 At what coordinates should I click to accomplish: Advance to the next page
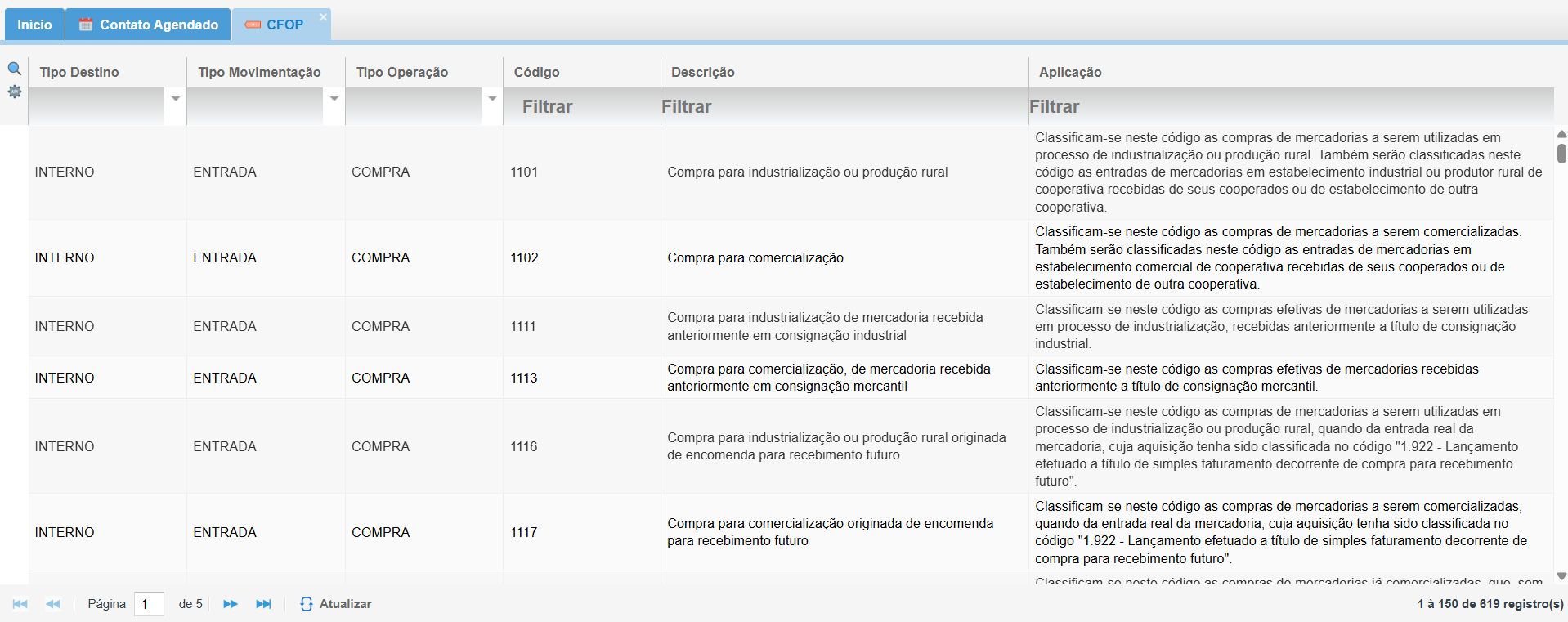231,604
